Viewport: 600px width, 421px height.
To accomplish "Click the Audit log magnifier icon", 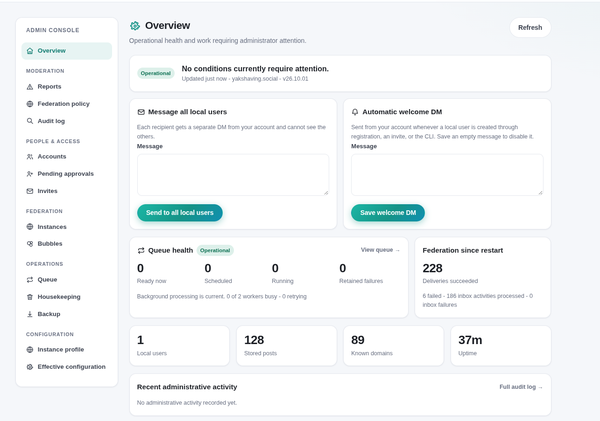I will (x=30, y=121).
